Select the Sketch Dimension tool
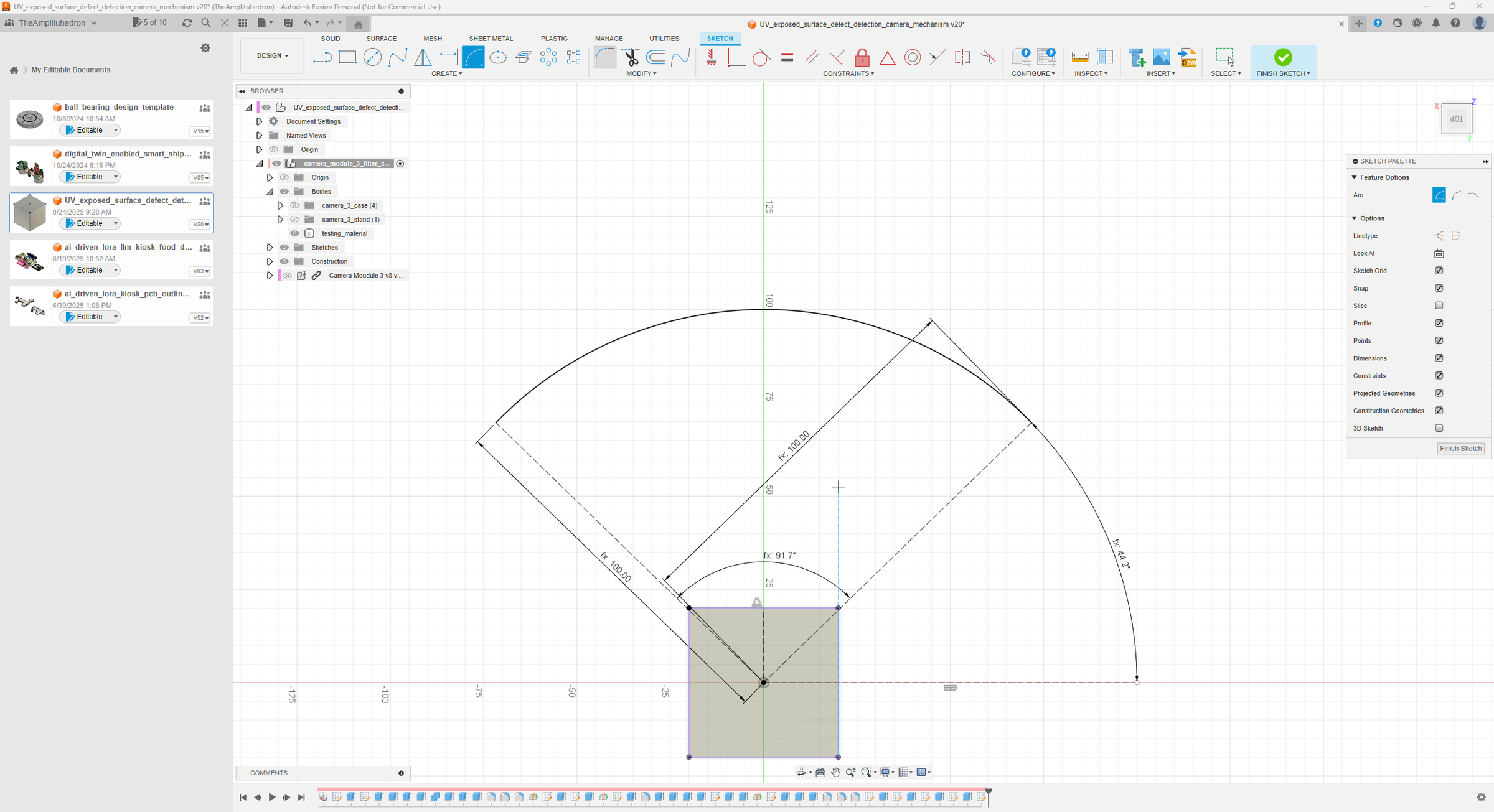1494x812 pixels. (x=448, y=58)
